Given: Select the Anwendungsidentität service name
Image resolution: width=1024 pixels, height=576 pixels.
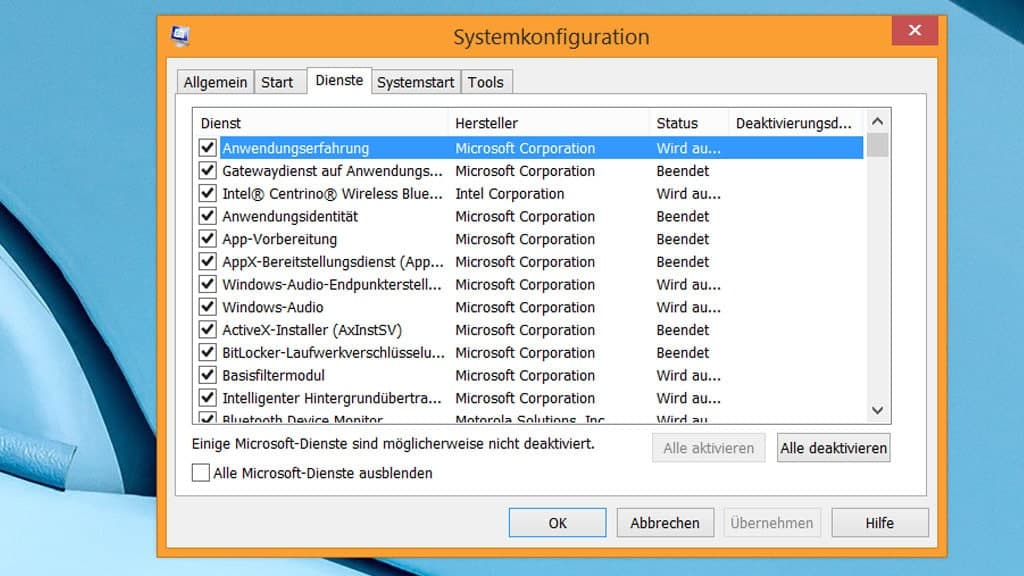Looking at the screenshot, I should coord(290,216).
